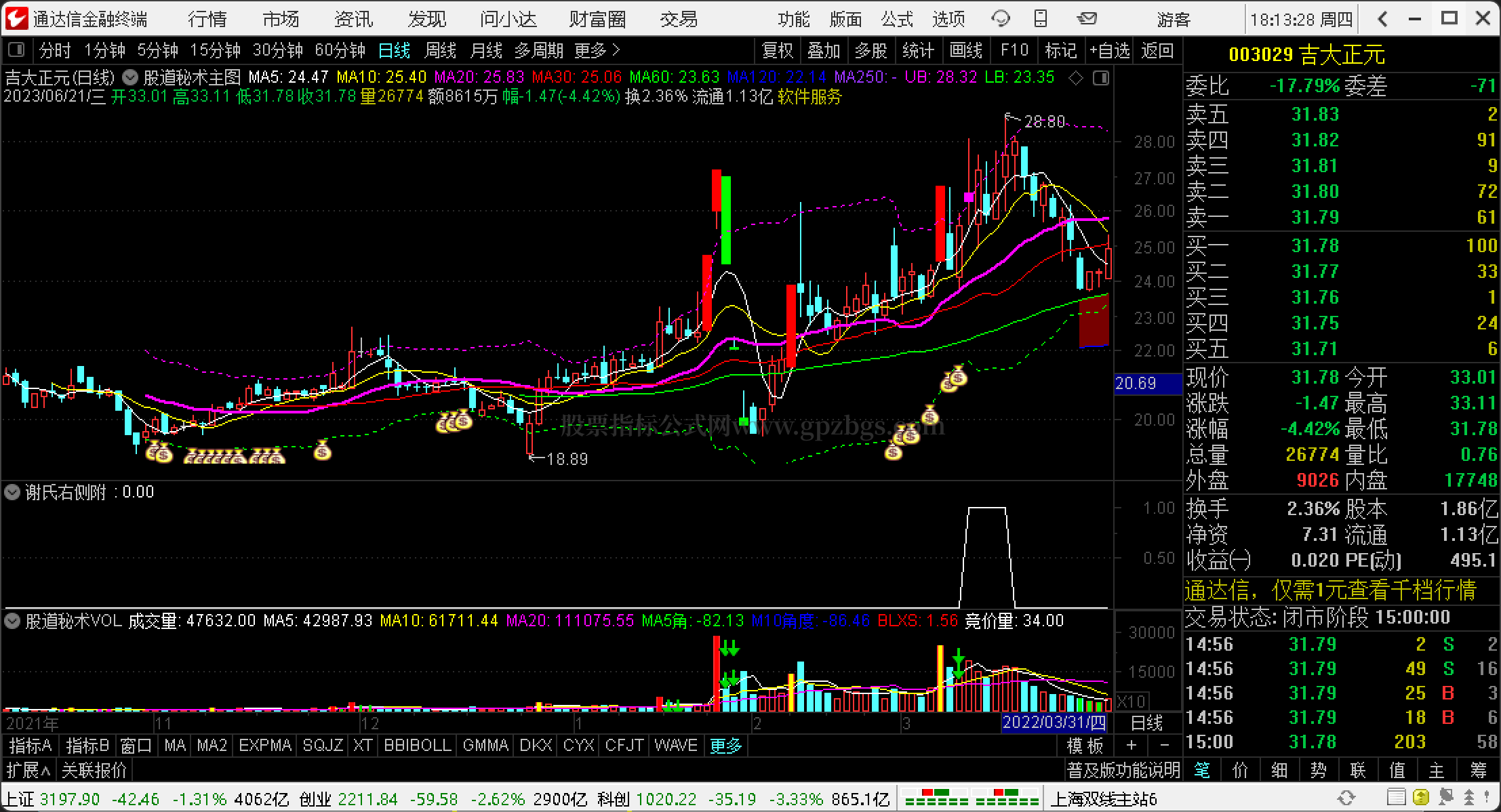Open the 交易 menu
This screenshot has width=1501, height=812.
coord(679,19)
